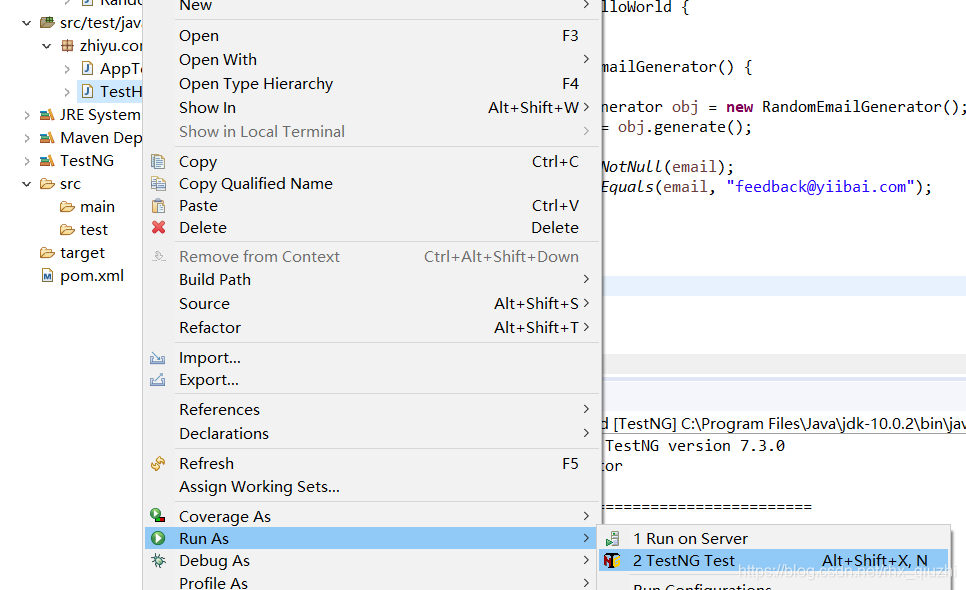Click the TestNG Test icon in submenu
The width and height of the screenshot is (966, 590).
pos(613,561)
